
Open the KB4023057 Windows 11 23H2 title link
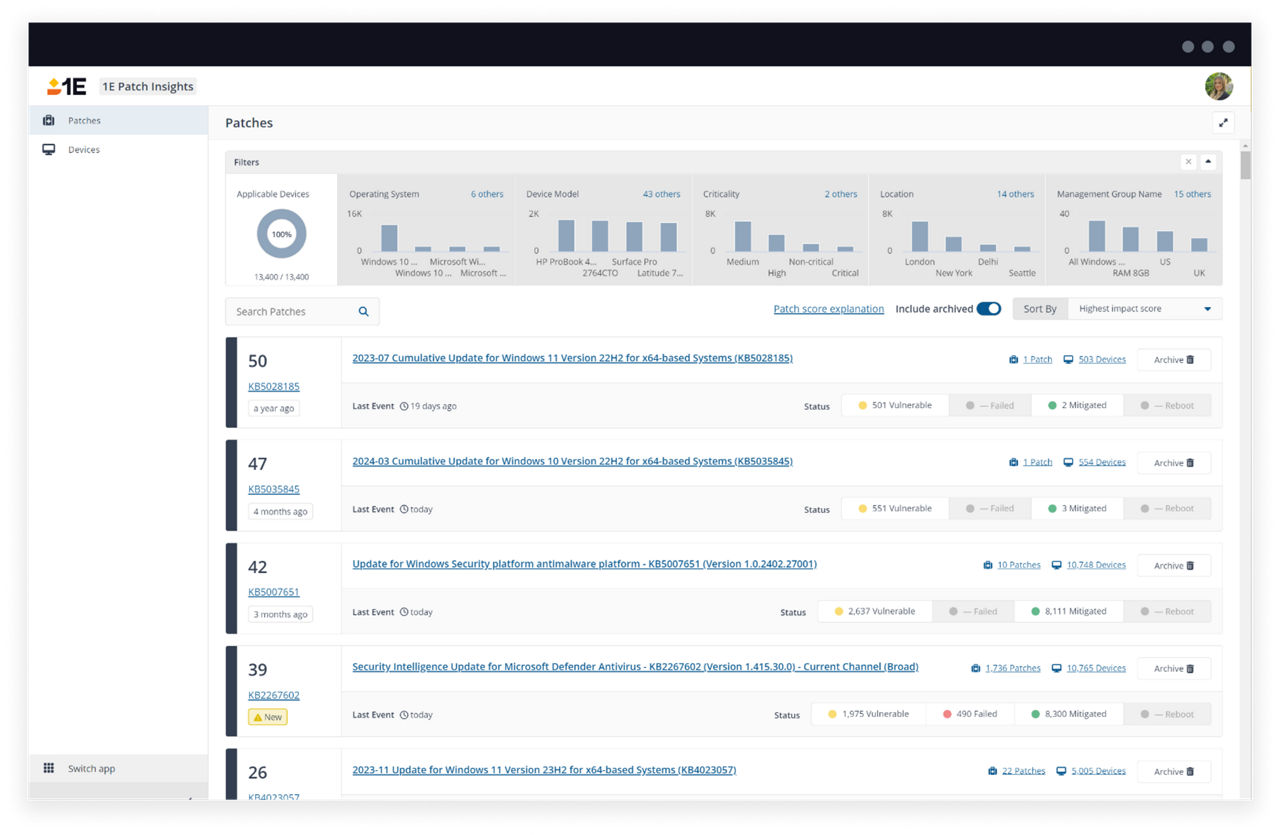544,770
